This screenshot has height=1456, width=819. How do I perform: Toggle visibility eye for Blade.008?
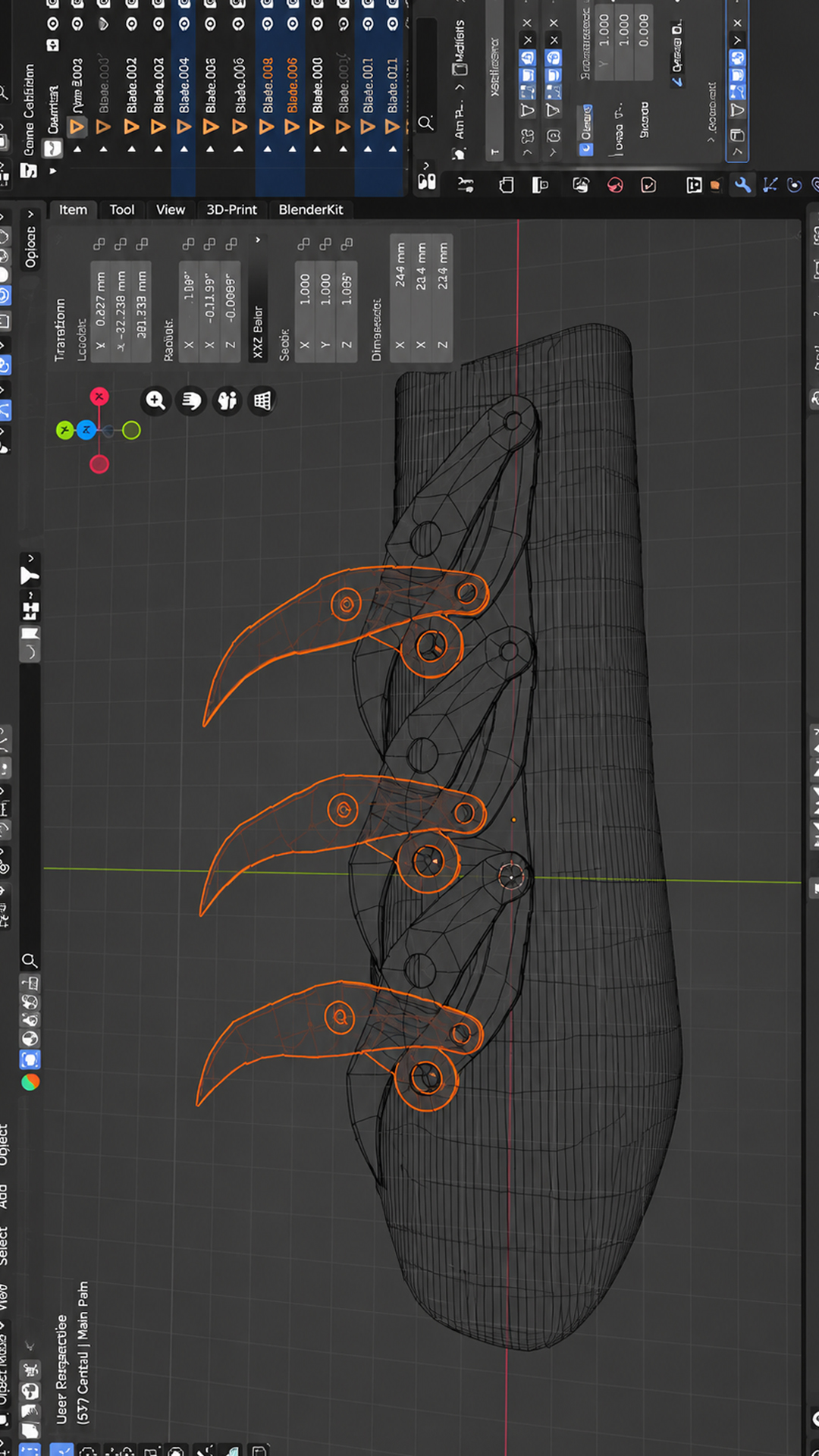point(267,24)
